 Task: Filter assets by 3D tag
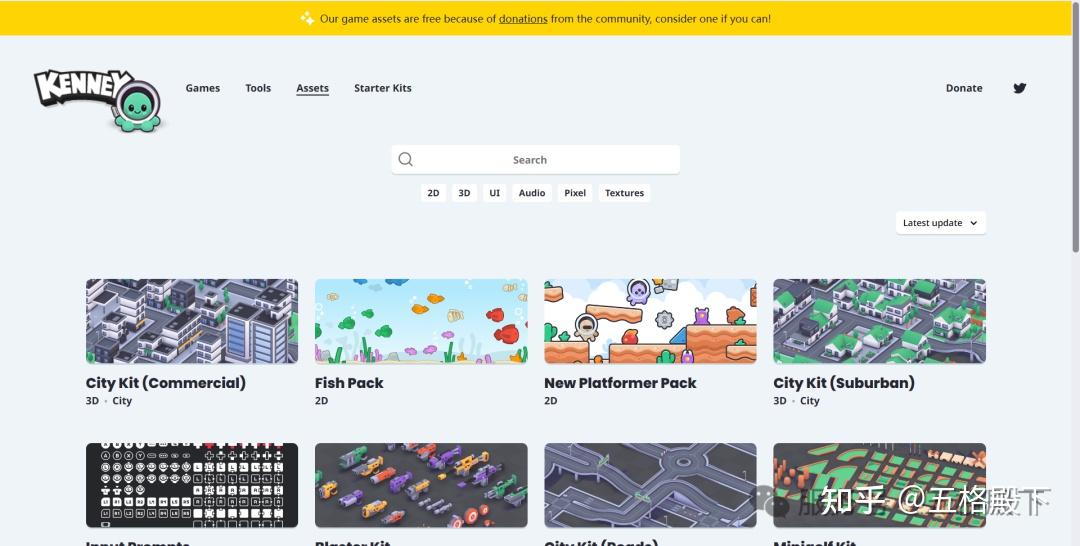pos(464,193)
